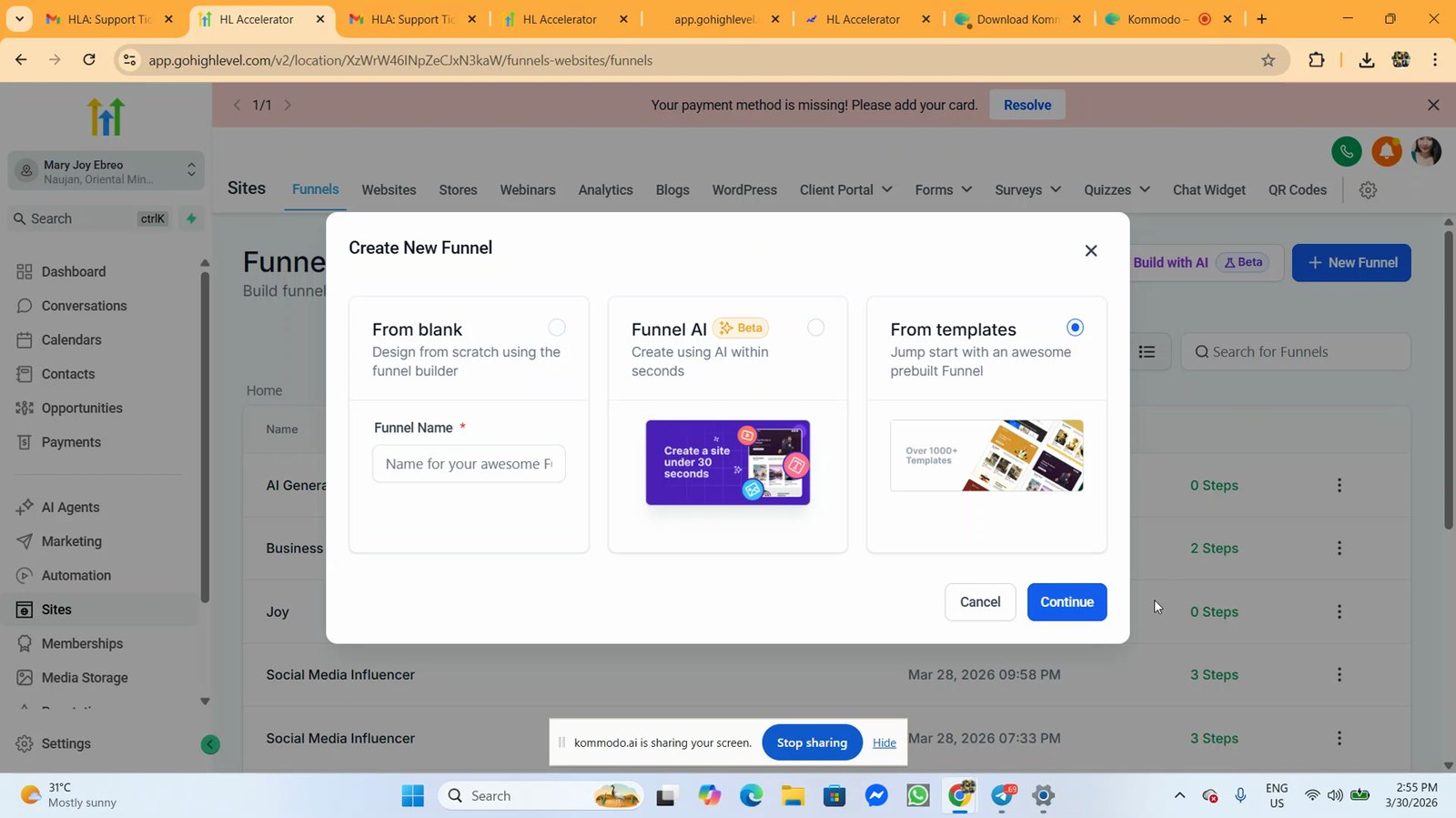This screenshot has width=1456, height=818.
Task: Select the From blank radio option
Action: click(557, 328)
